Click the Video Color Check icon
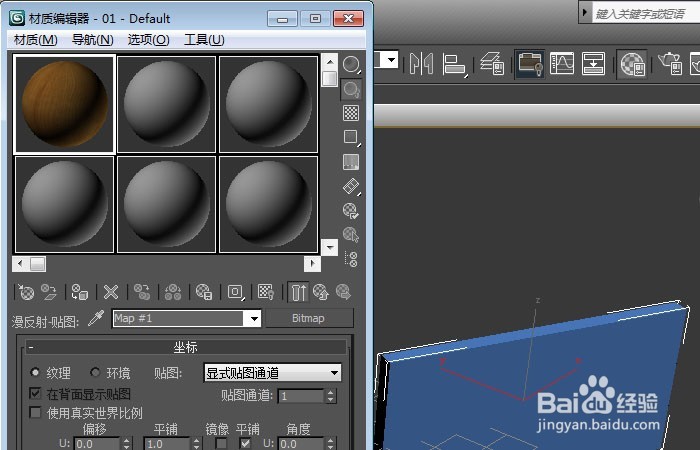The image size is (700, 450). coord(351,162)
